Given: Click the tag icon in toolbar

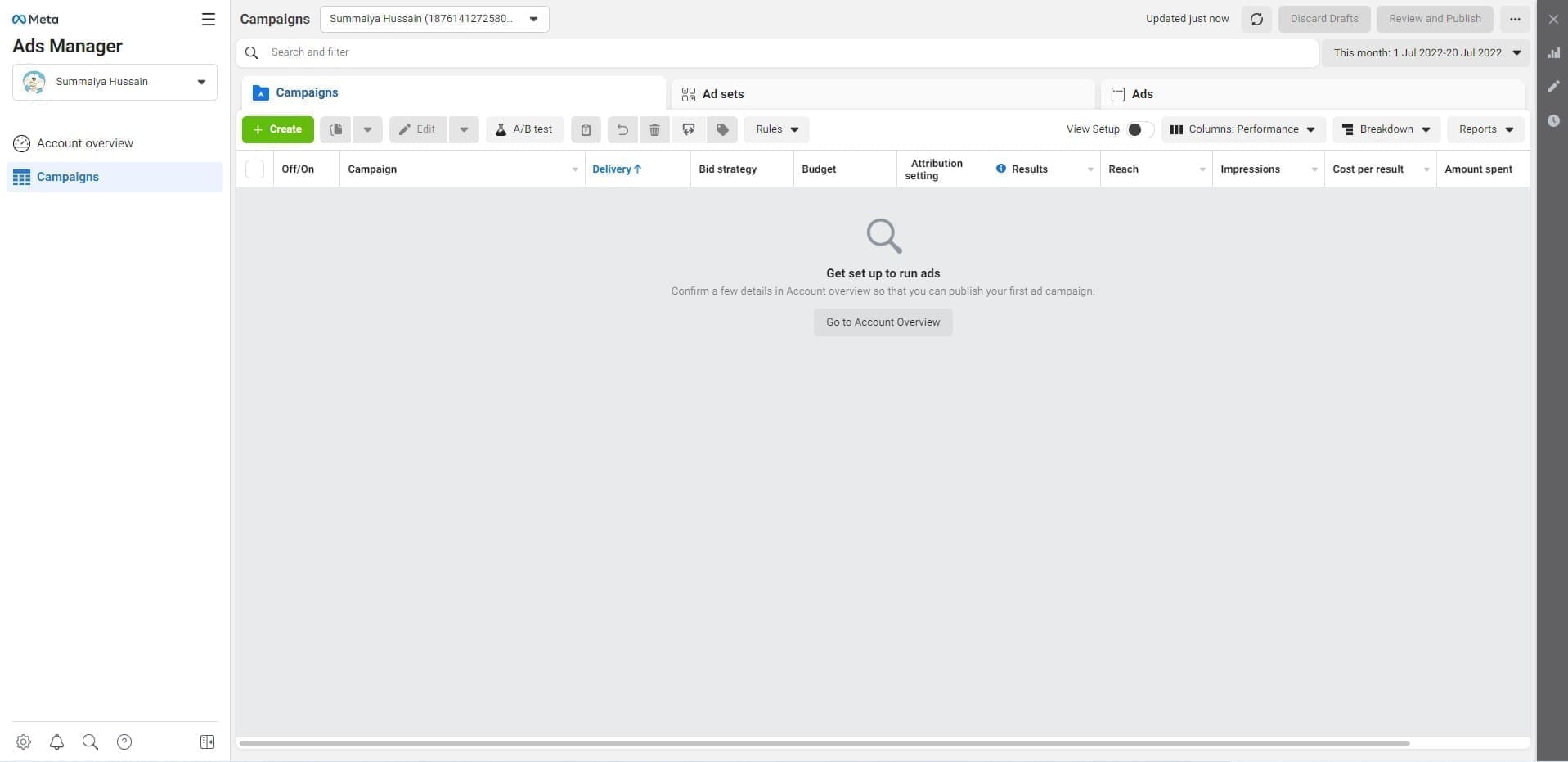Looking at the screenshot, I should tap(722, 129).
